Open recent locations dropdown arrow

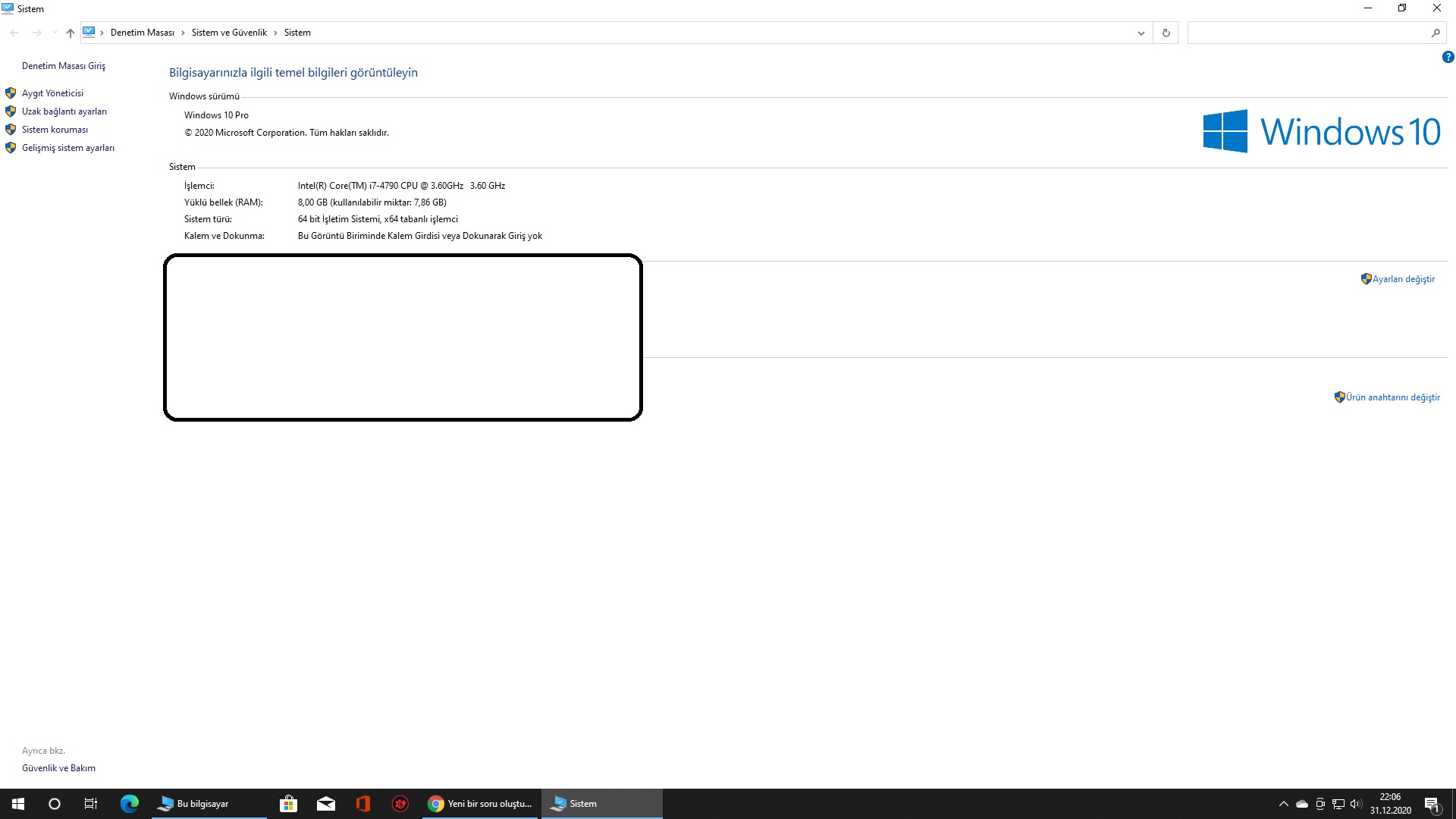click(x=54, y=33)
